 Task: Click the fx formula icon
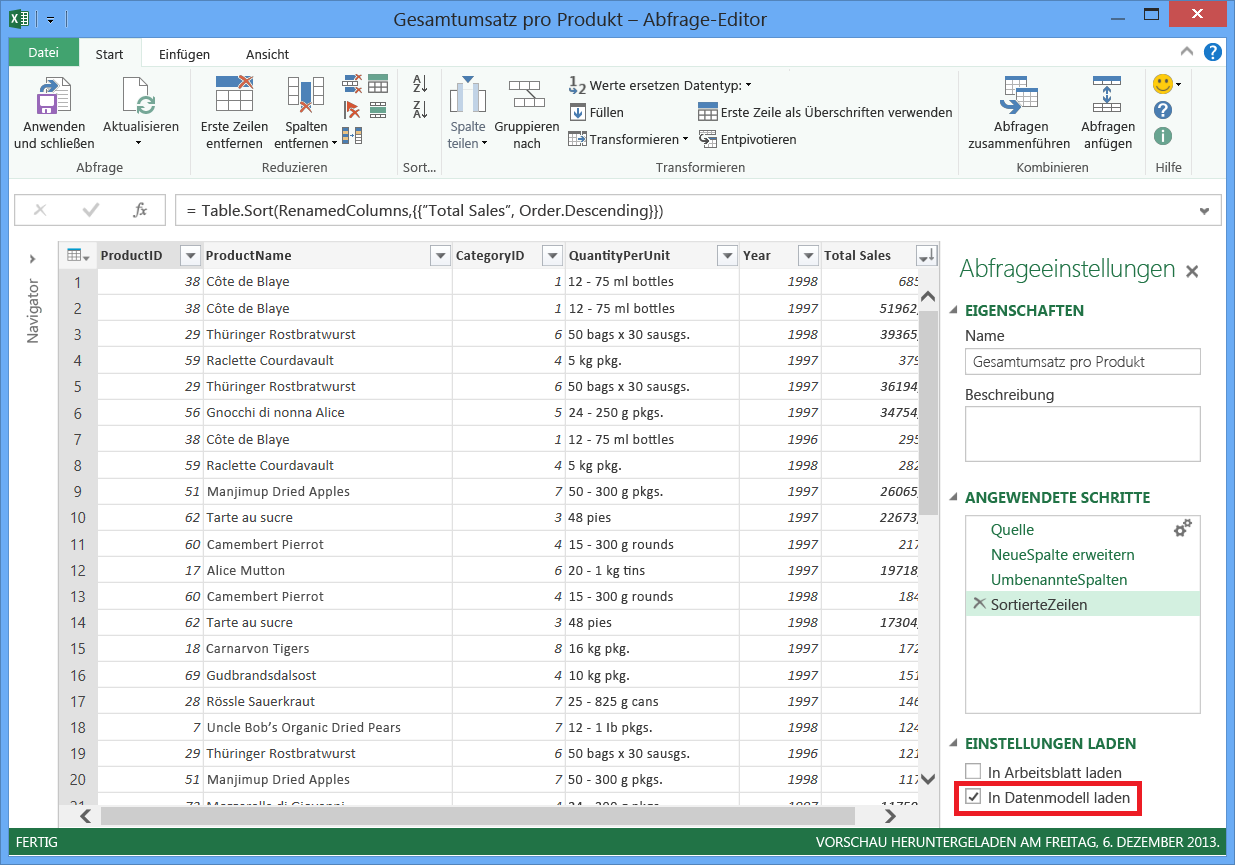coord(140,210)
